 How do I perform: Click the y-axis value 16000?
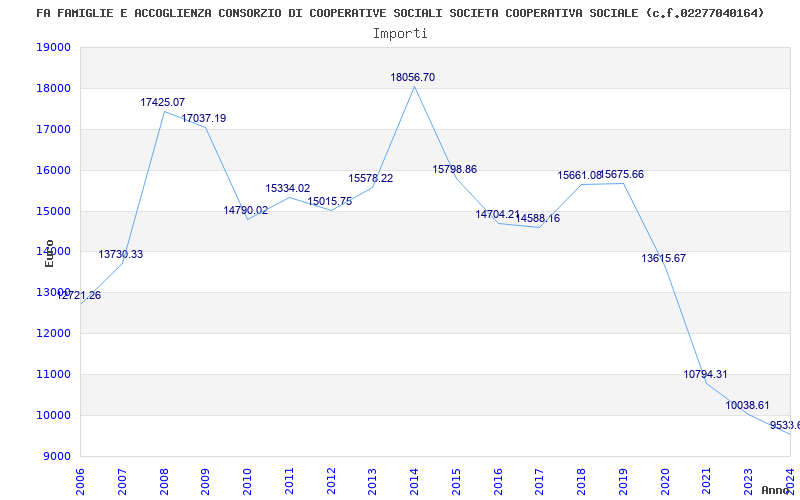coord(53,170)
